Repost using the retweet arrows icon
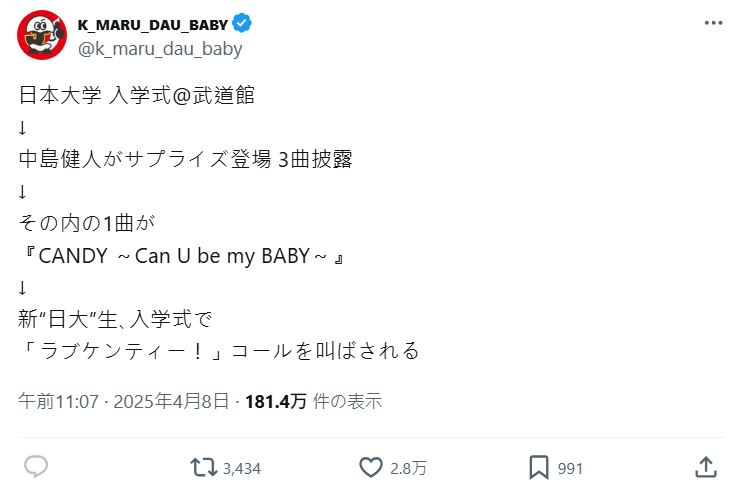740x489 pixels. pos(204,467)
